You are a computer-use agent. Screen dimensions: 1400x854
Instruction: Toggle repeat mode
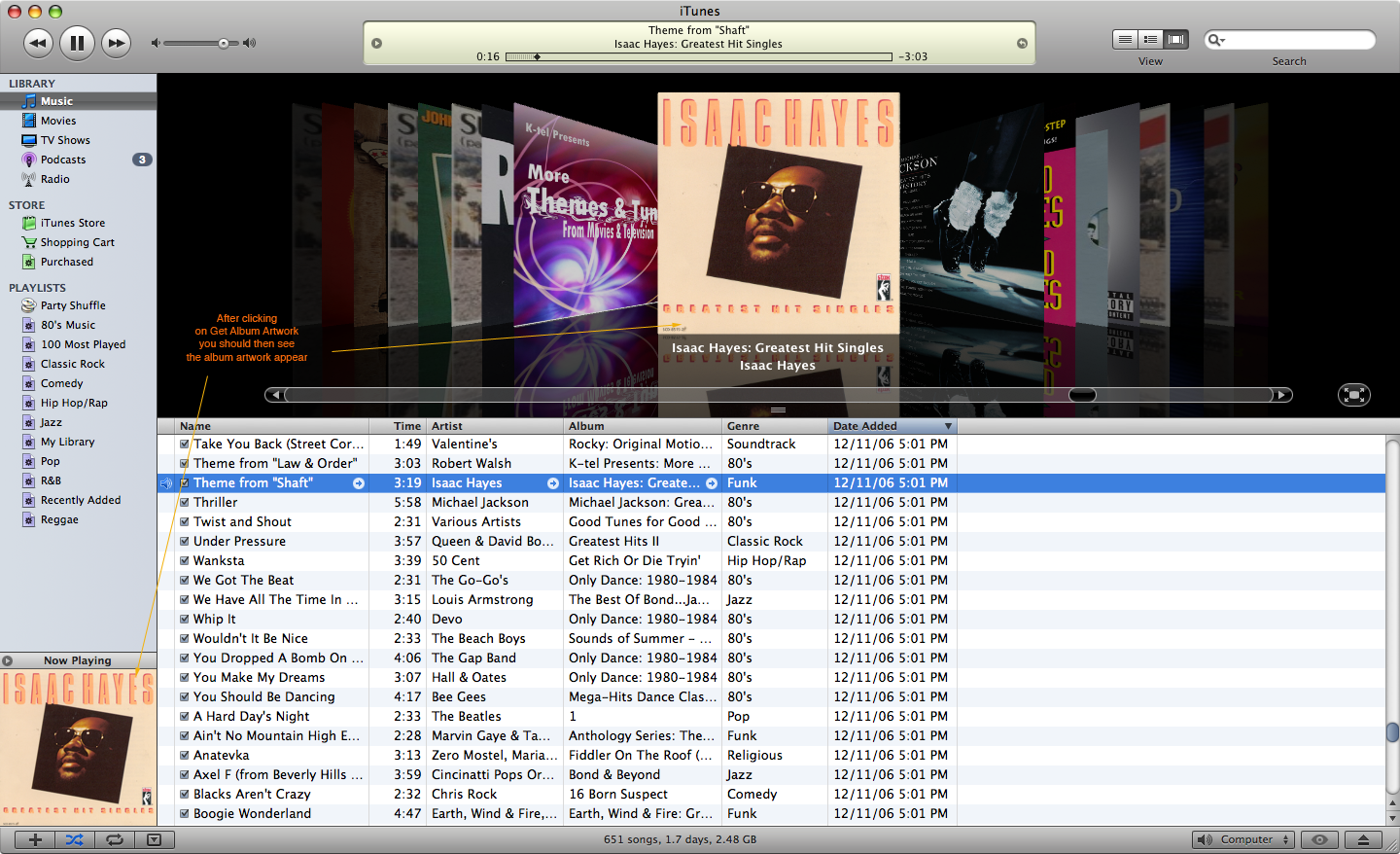115,839
